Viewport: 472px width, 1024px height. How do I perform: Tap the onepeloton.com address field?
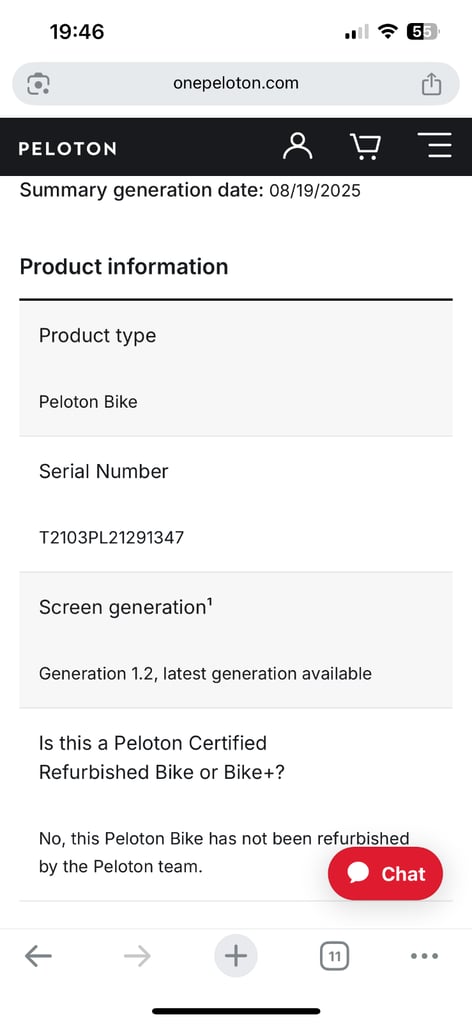pyautogui.click(x=236, y=84)
